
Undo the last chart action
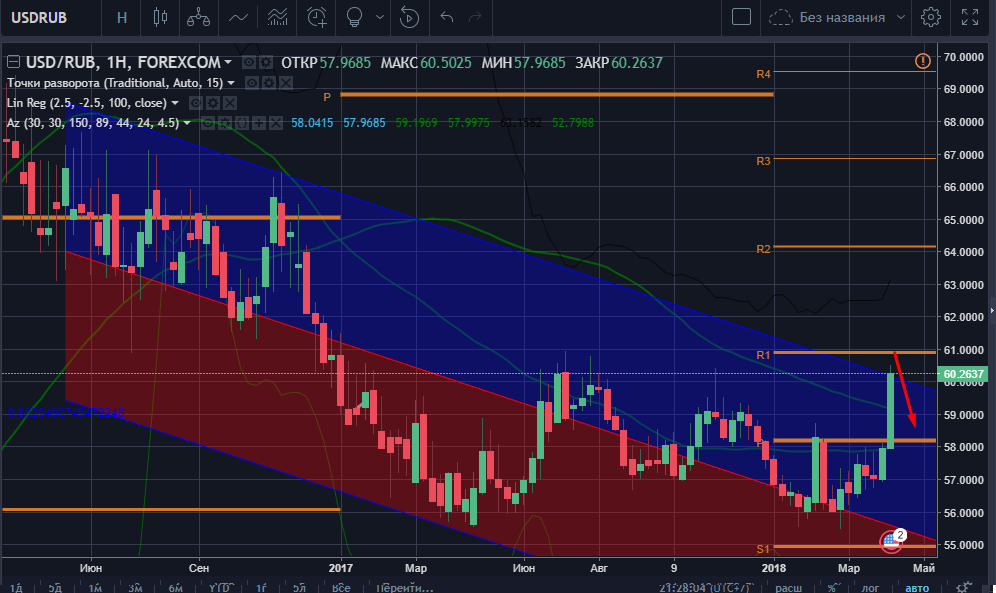[447, 17]
